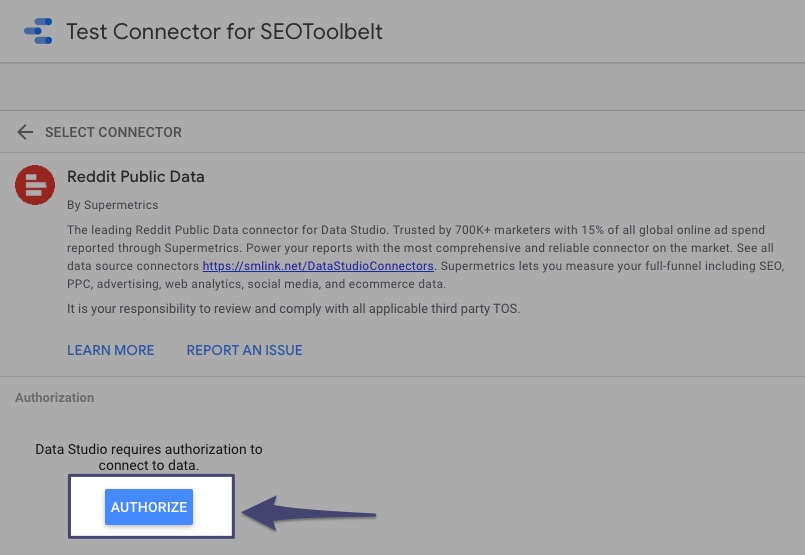
Task: Click the blue AUTHORIZE button
Action: [x=149, y=507]
